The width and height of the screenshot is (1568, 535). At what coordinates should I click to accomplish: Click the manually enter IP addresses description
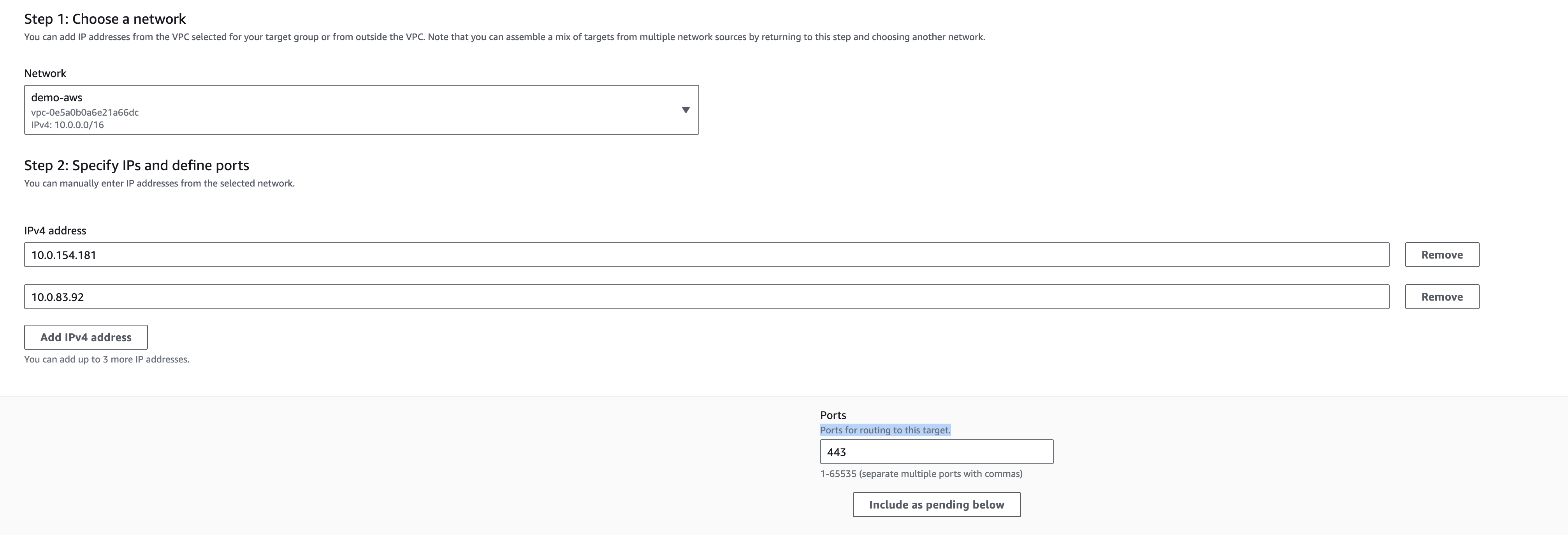(x=159, y=183)
